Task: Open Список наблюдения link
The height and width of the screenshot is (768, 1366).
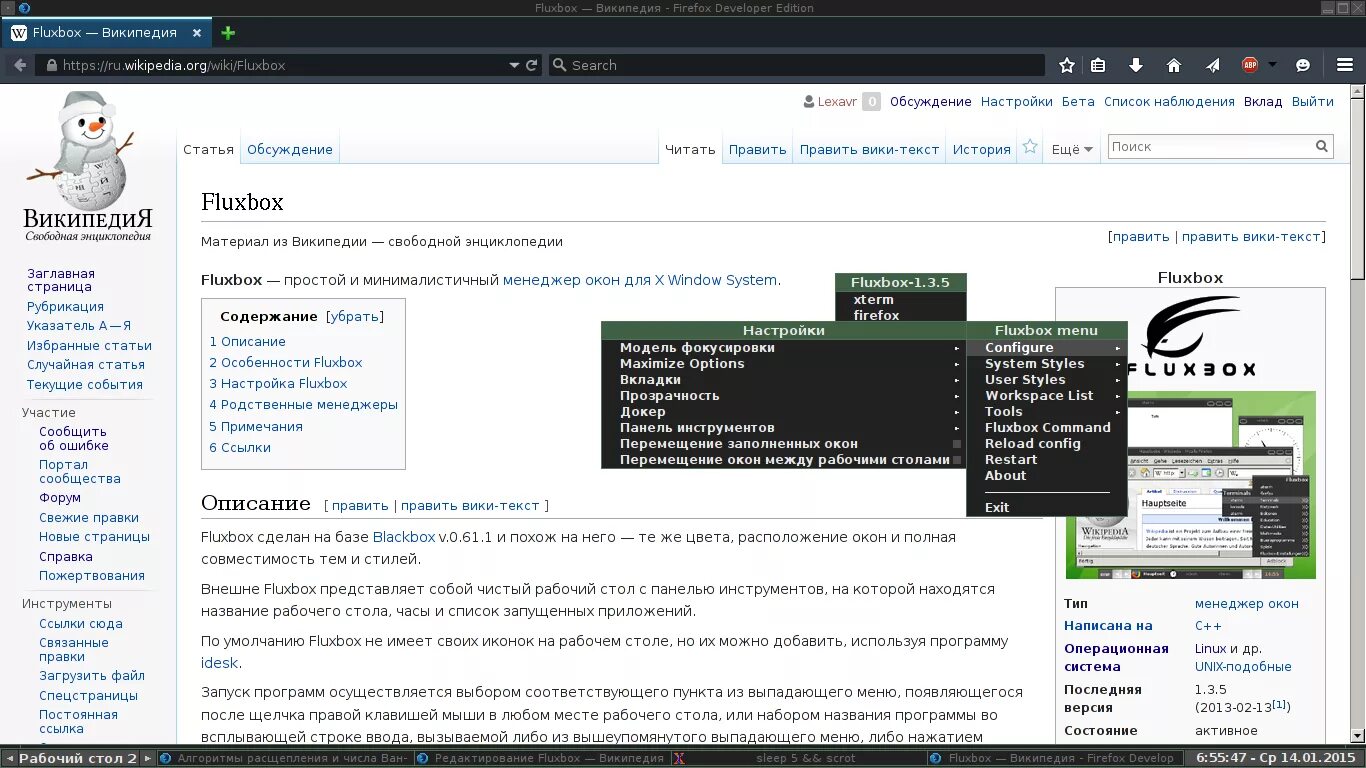Action: coord(1169,101)
